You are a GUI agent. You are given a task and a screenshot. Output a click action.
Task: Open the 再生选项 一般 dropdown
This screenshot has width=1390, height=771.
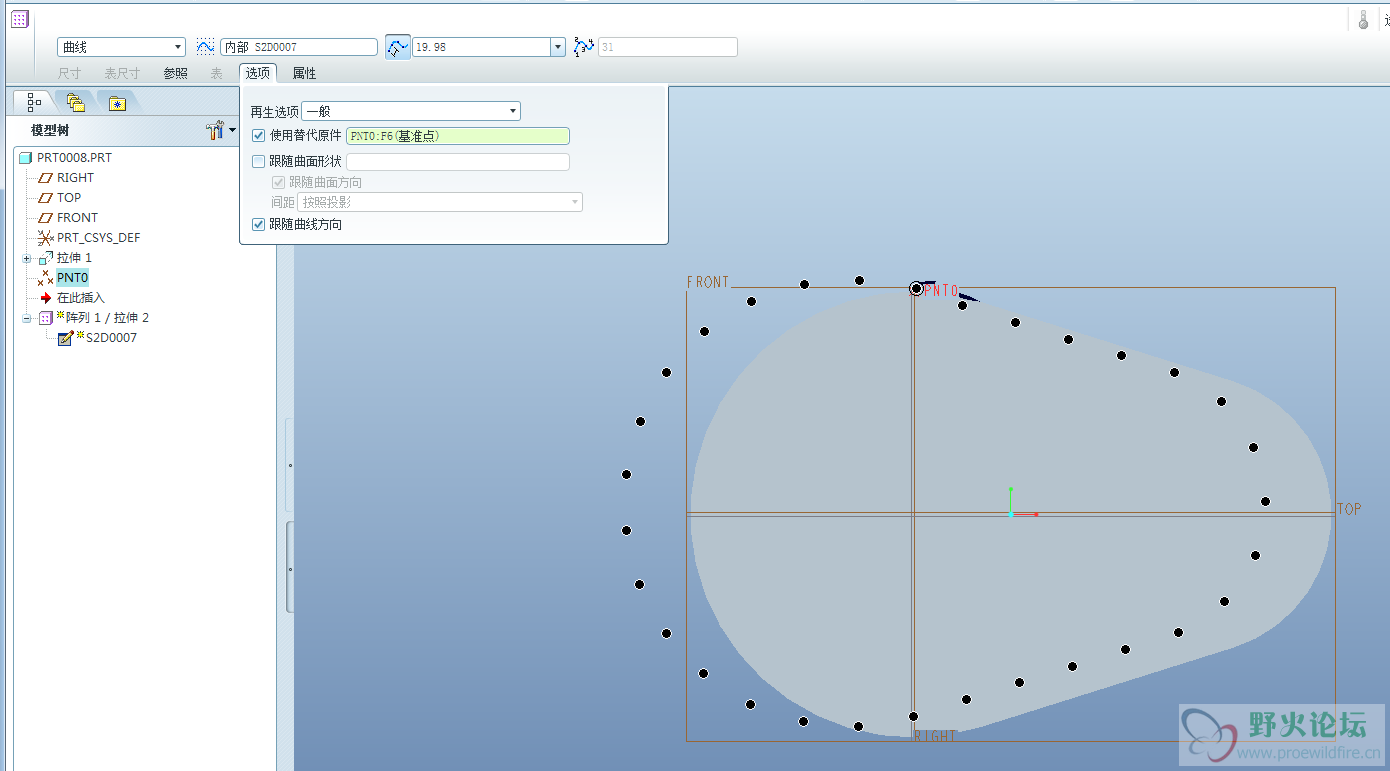[411, 111]
